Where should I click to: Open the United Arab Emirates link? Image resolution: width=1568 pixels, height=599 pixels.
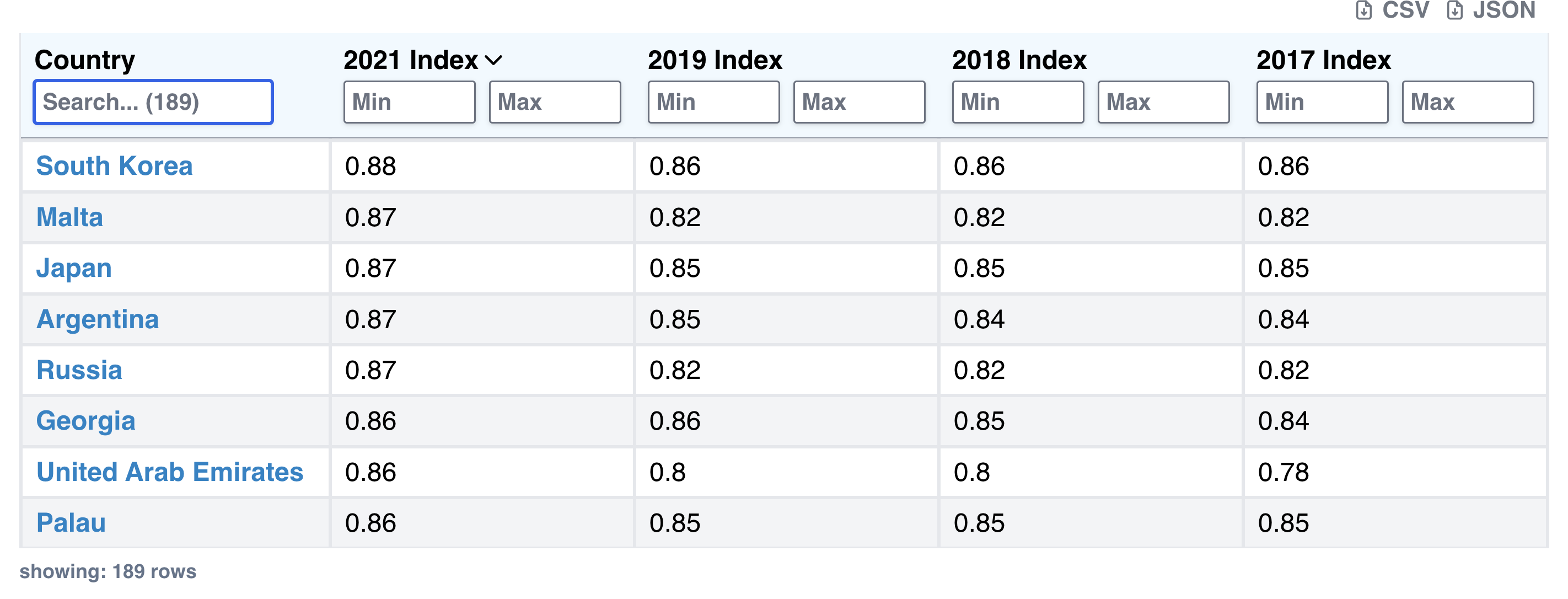[x=170, y=472]
